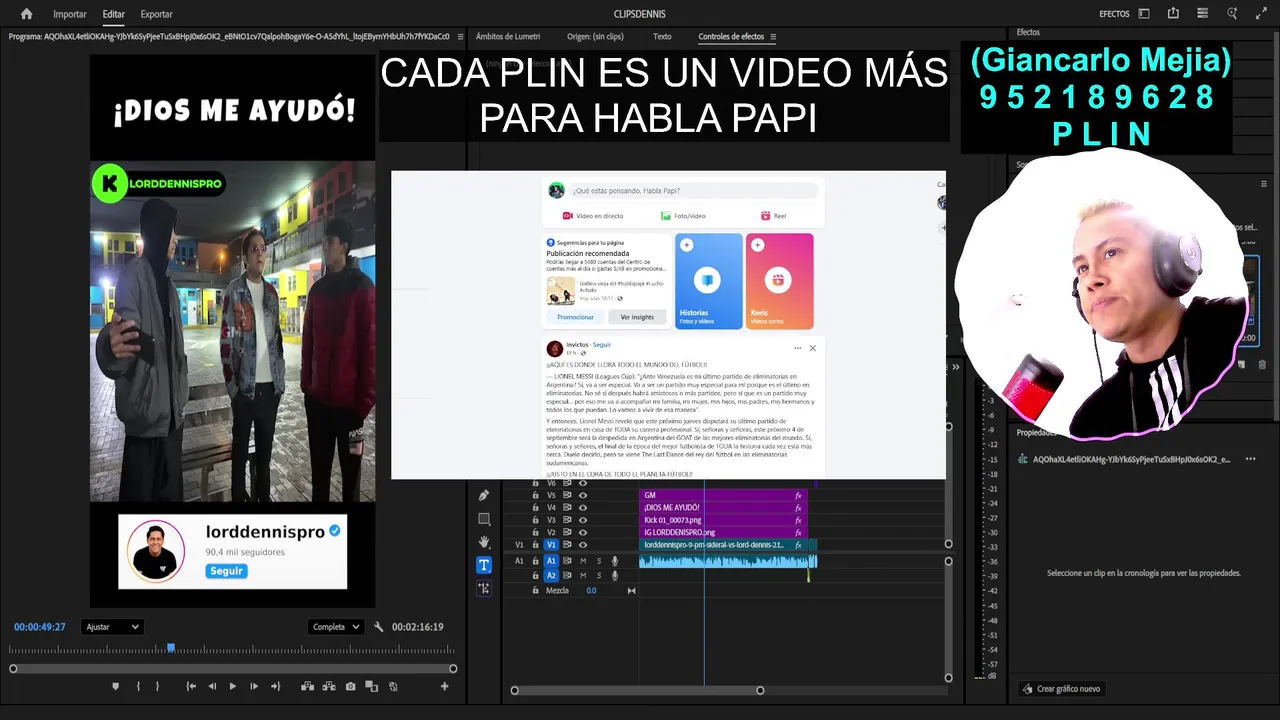This screenshot has width=1280, height=720.
Task: Select the ¡DIOS ME AYUDÓ! timeline clip
Action: click(722, 508)
